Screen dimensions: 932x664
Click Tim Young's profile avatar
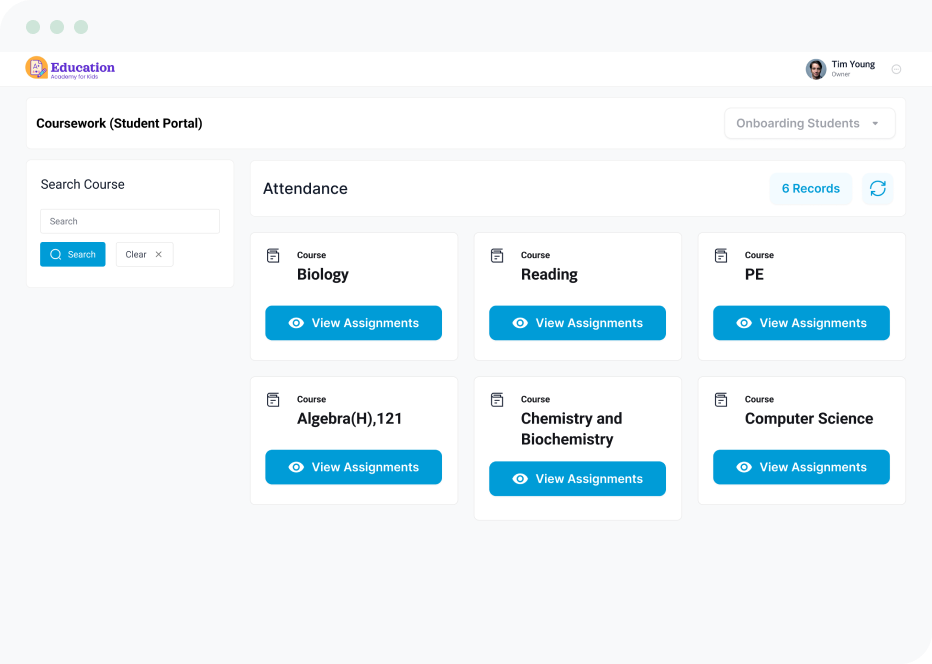tap(816, 69)
